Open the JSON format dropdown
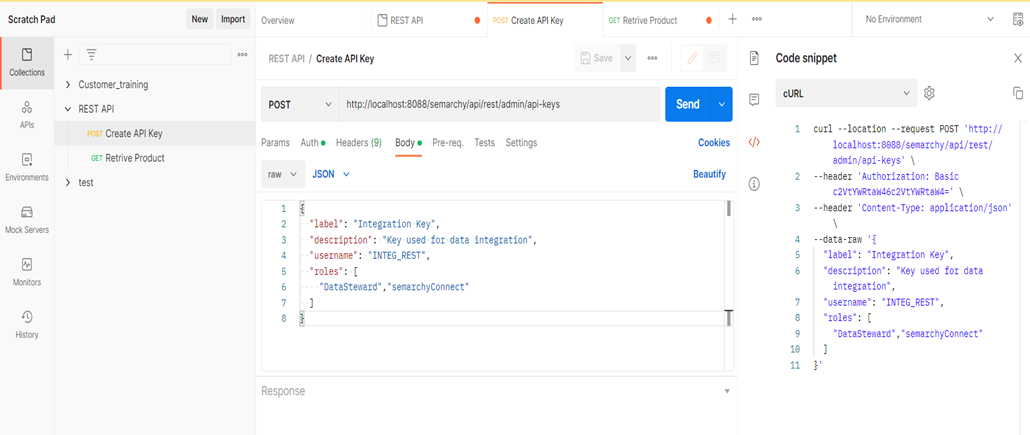Image resolution: width=1030 pixels, height=435 pixels. point(330,174)
